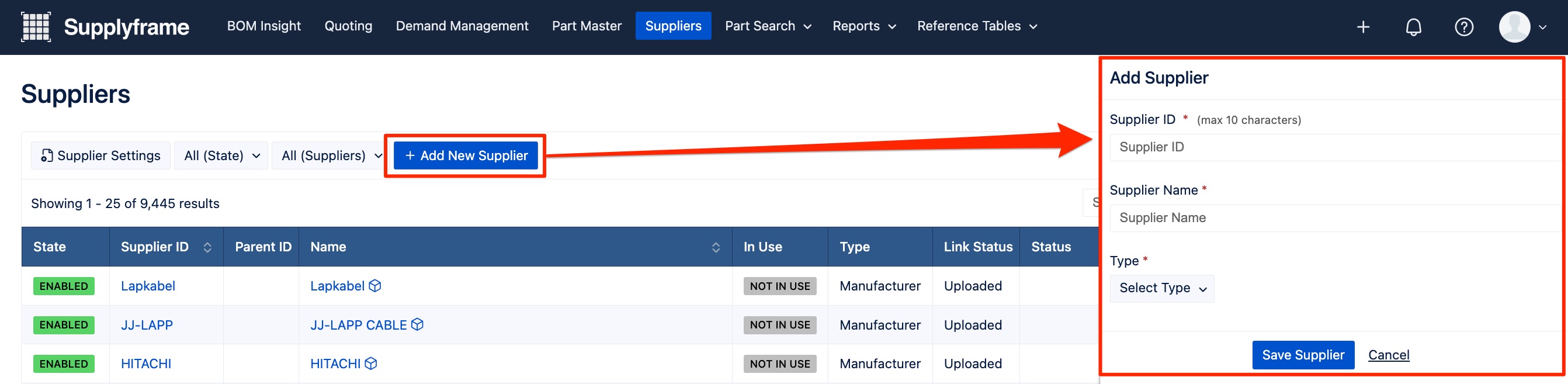Open the HITACHI name link
The height and width of the screenshot is (384, 1568).
tap(335, 364)
